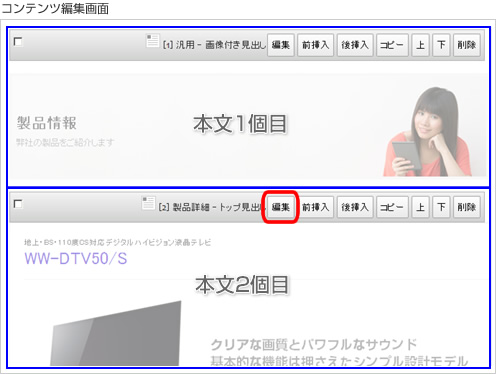Image resolution: width=496 pixels, height=374 pixels.
Task: Tick the checkbox for content block 1
Action: coord(18,42)
